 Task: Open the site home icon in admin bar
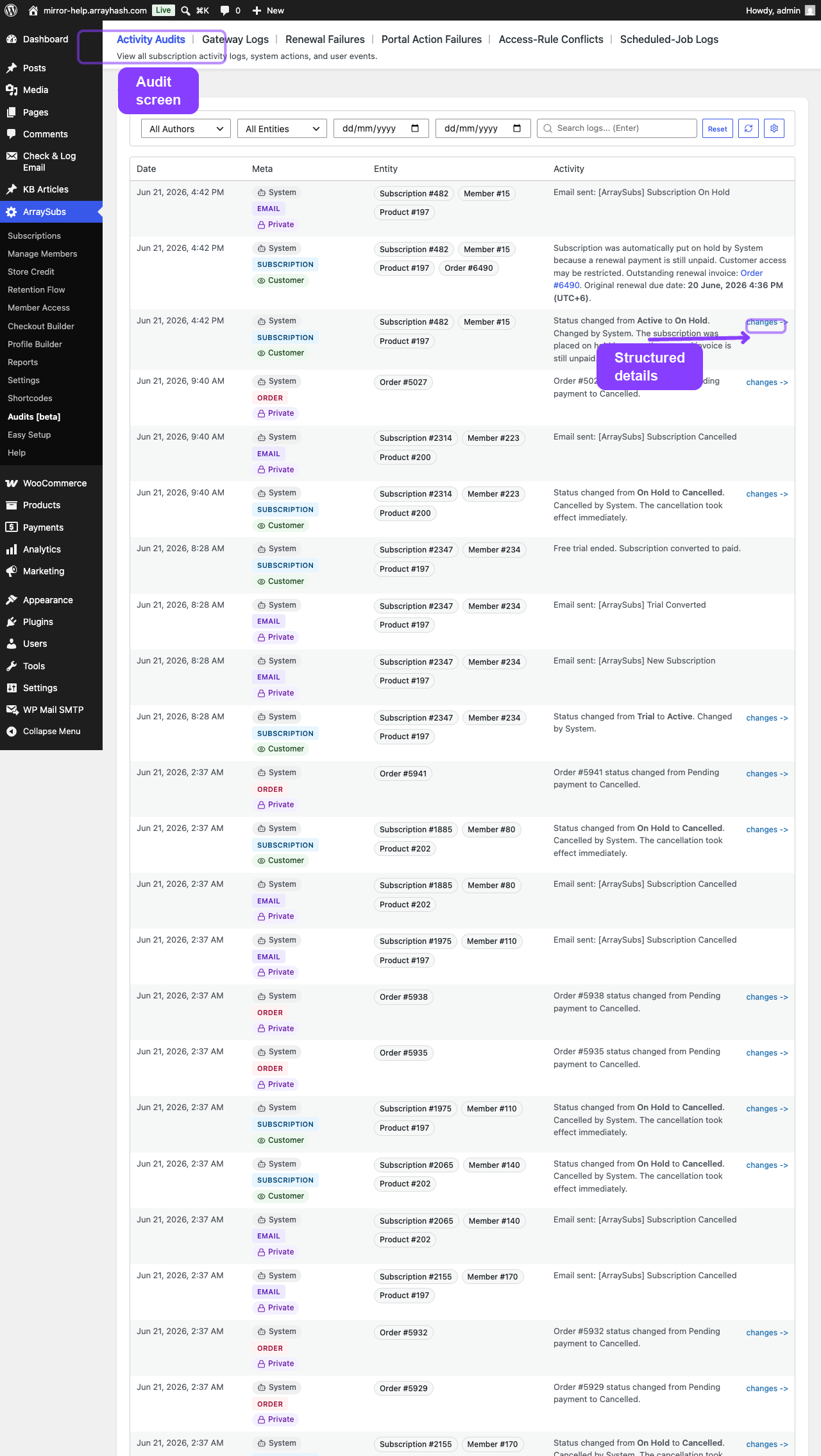33,10
